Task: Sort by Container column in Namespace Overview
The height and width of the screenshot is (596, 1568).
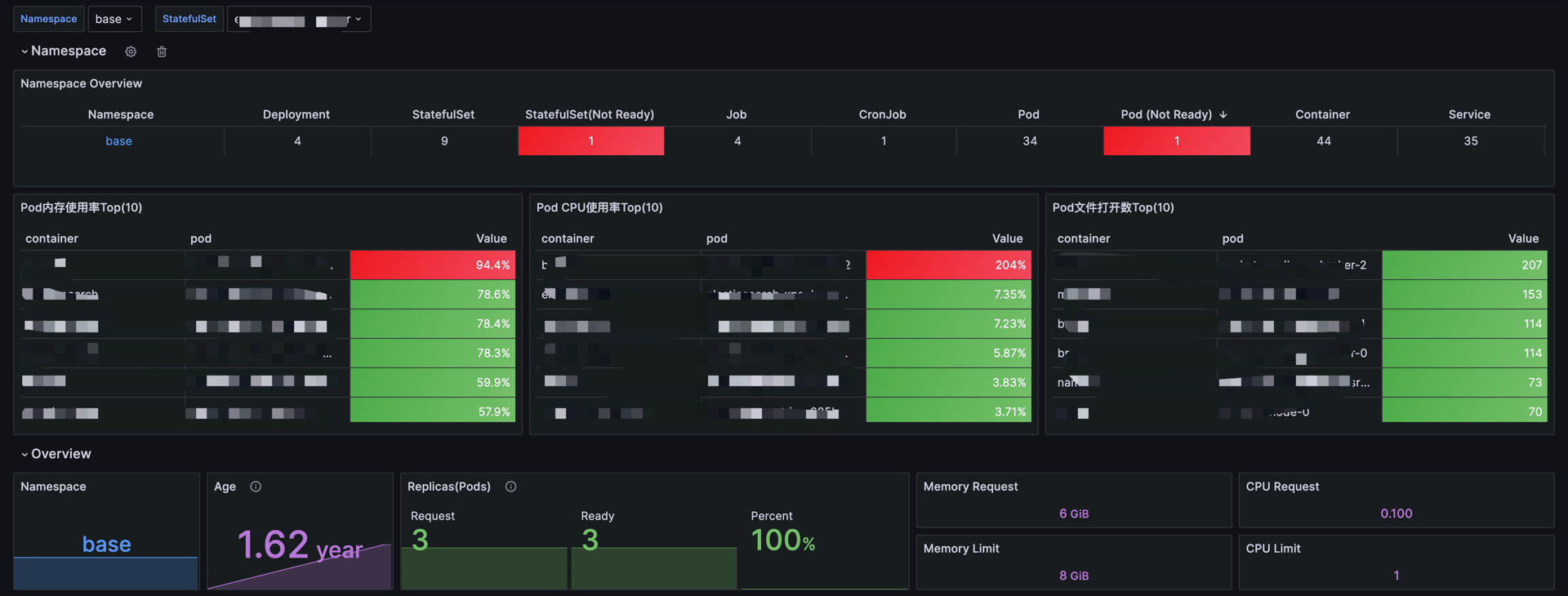Action: [x=1322, y=114]
